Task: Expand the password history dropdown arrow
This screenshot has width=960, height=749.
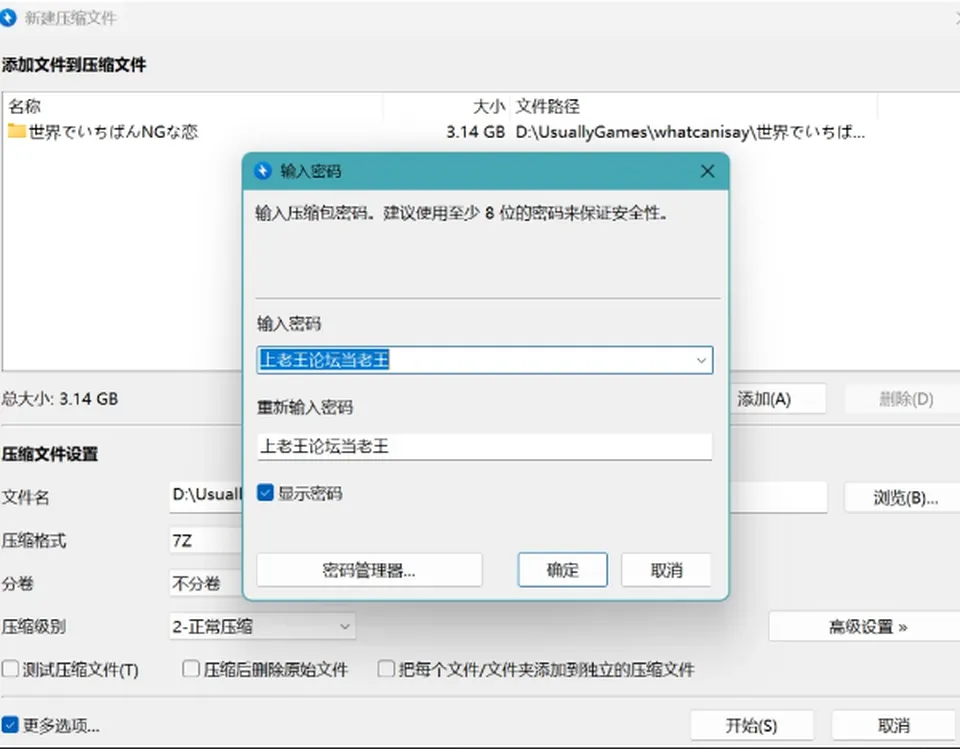Action: (702, 360)
